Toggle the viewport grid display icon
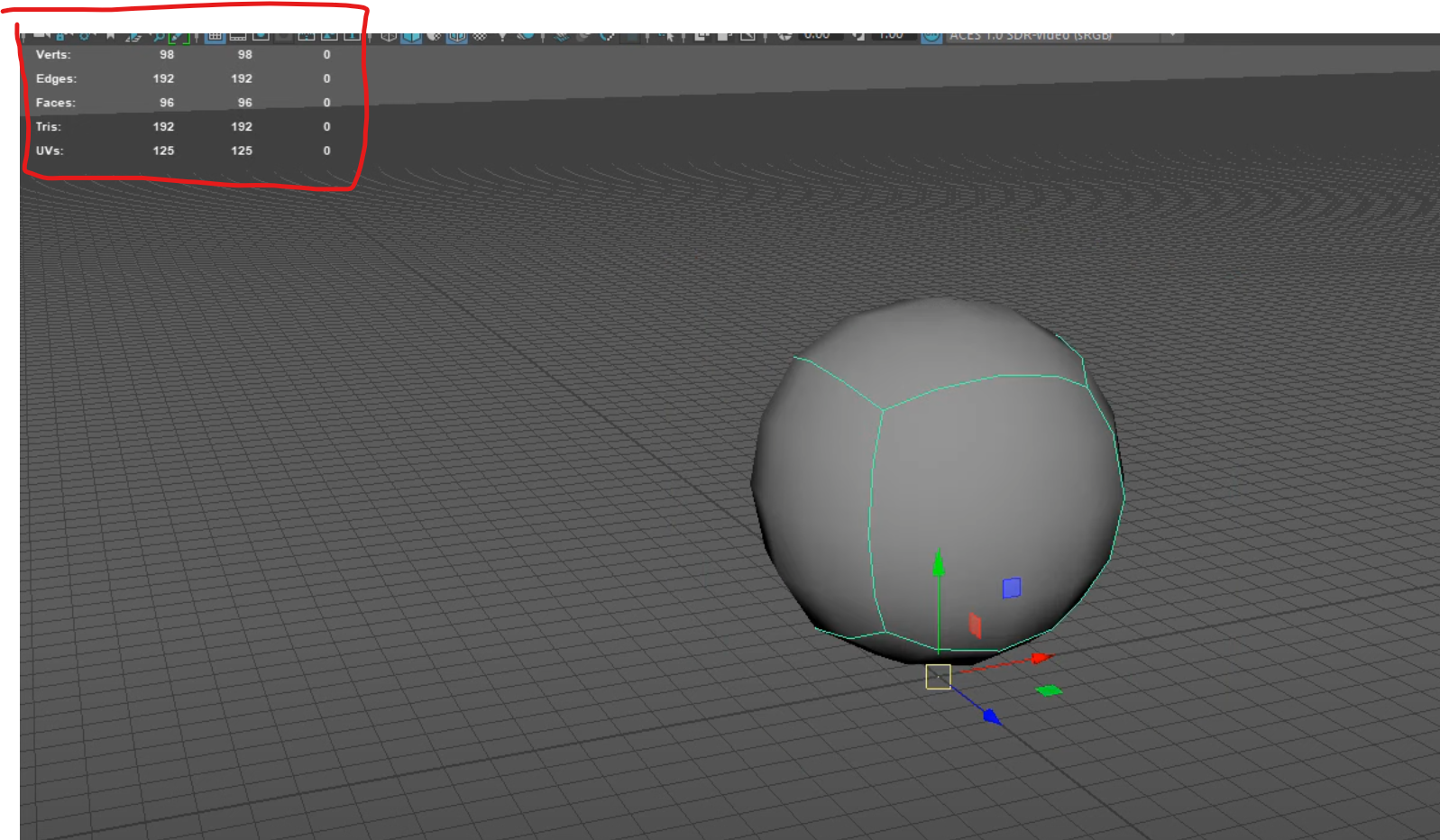Screen dimensions: 1440x840 215,36
